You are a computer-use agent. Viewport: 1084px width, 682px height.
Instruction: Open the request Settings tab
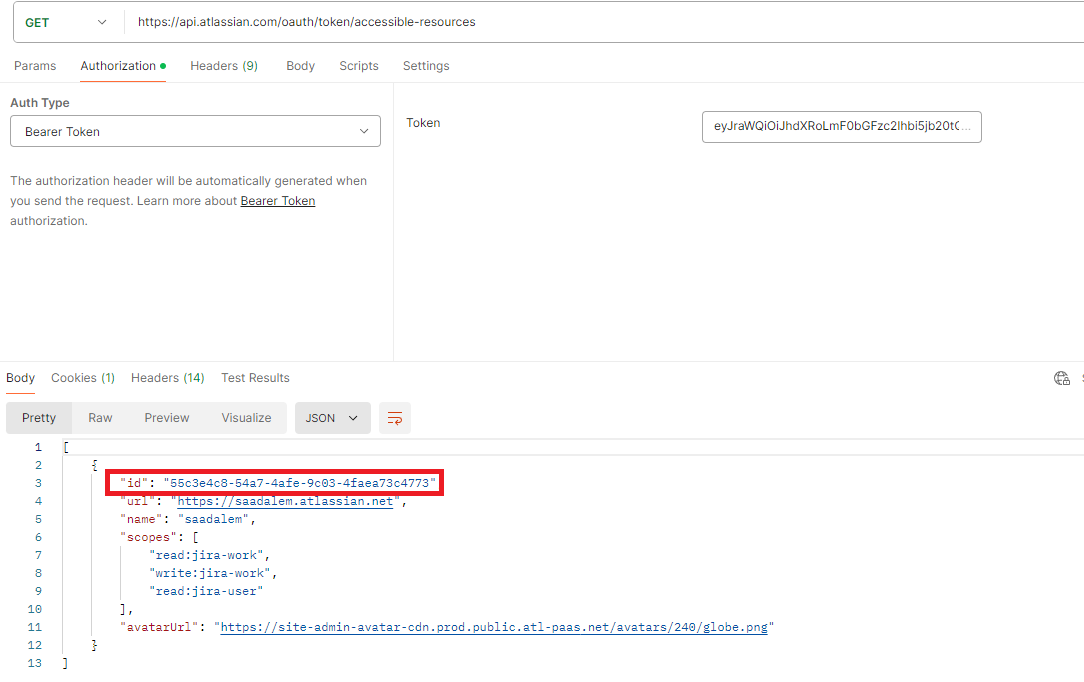tap(426, 65)
